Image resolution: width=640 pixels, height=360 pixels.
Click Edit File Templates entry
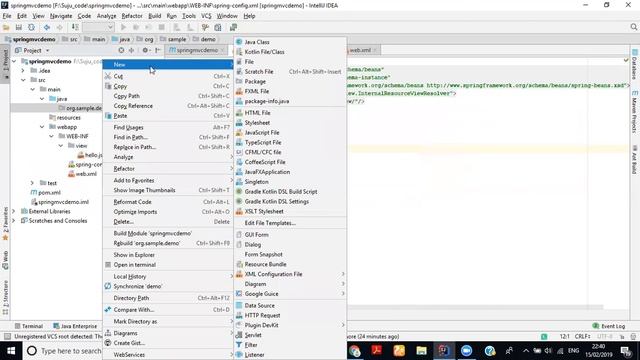coord(270,223)
